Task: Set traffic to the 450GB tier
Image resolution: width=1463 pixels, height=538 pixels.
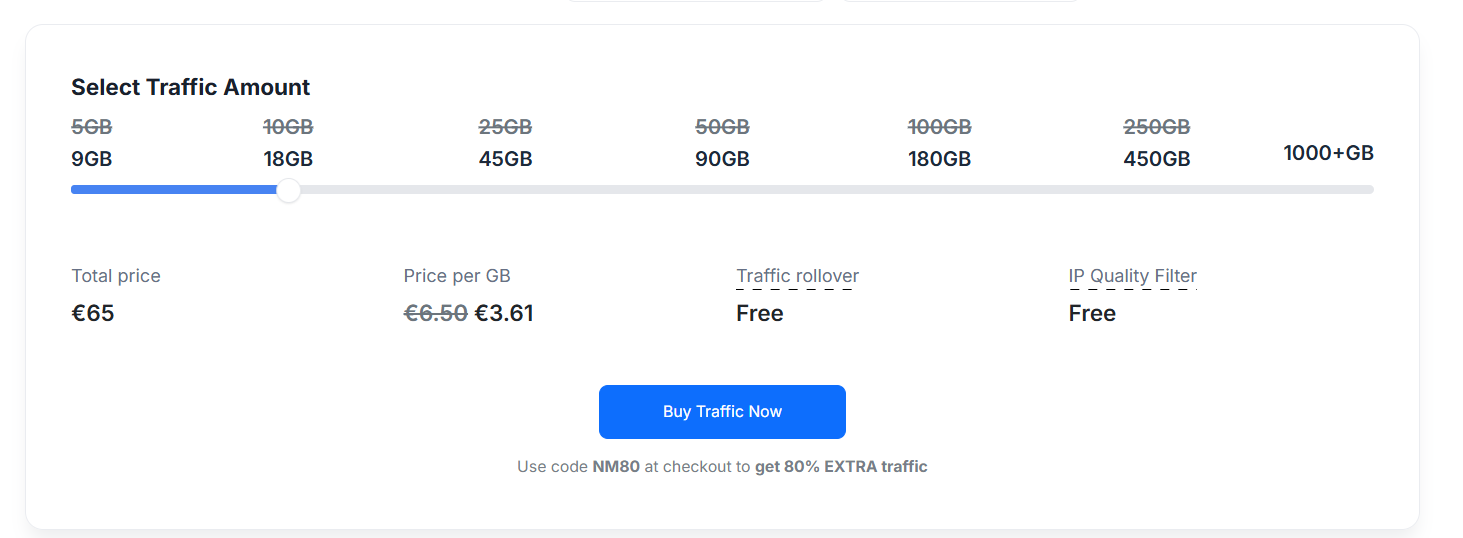Action: click(1156, 159)
